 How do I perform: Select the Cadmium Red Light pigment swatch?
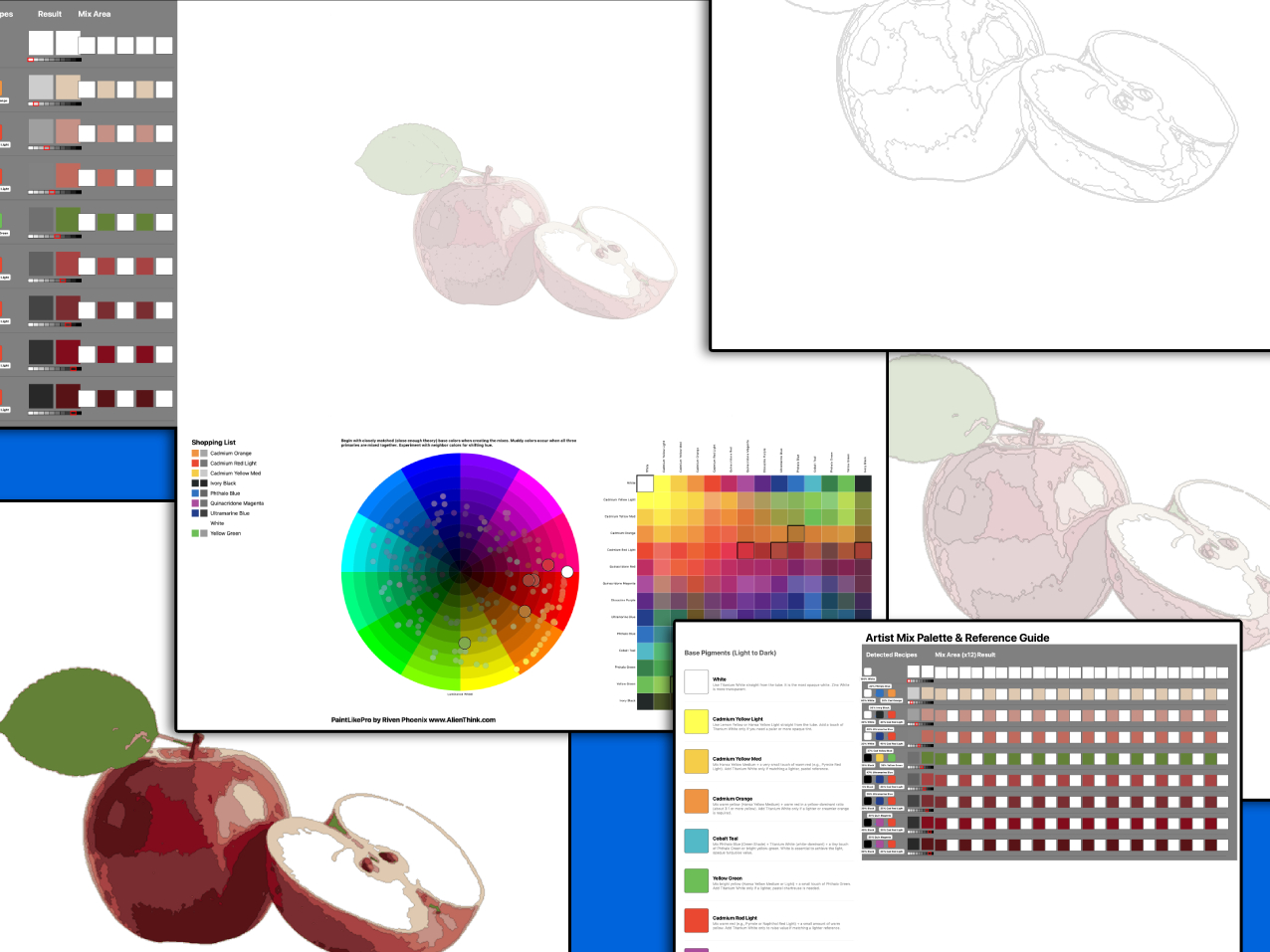click(x=696, y=920)
